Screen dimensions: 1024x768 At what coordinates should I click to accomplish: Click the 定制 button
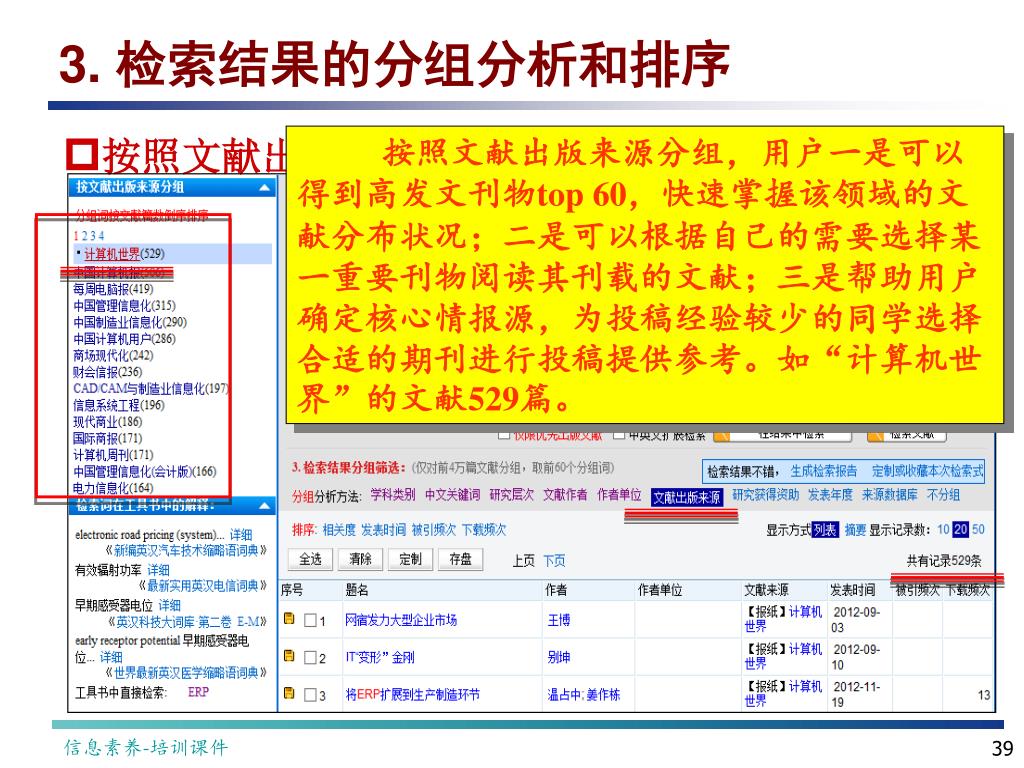click(x=410, y=559)
